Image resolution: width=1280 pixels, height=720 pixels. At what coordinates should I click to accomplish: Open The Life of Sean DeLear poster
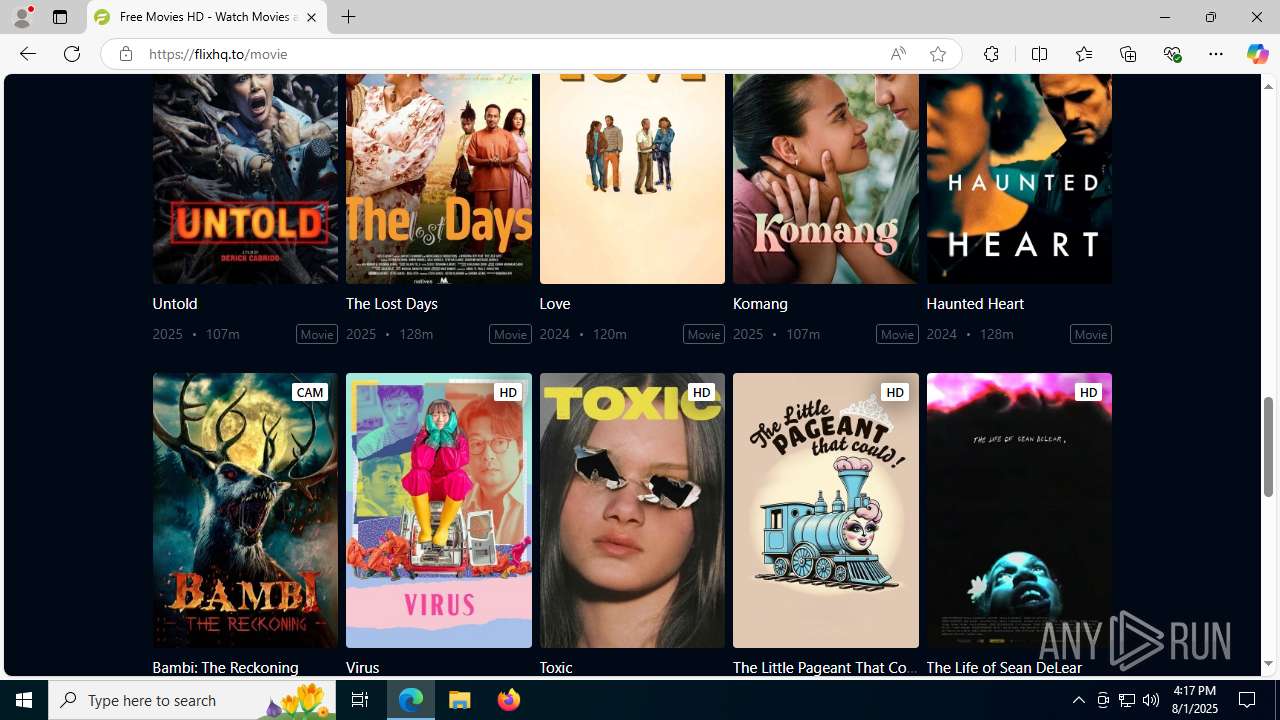pos(1019,510)
